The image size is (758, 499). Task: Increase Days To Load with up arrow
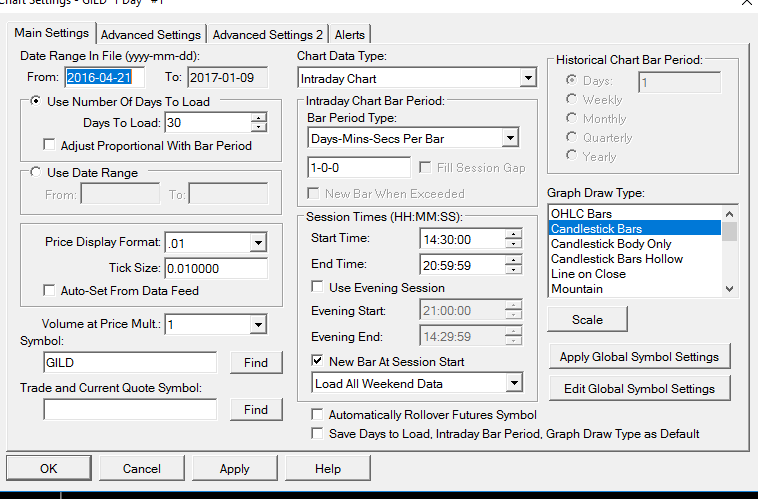coord(259,118)
